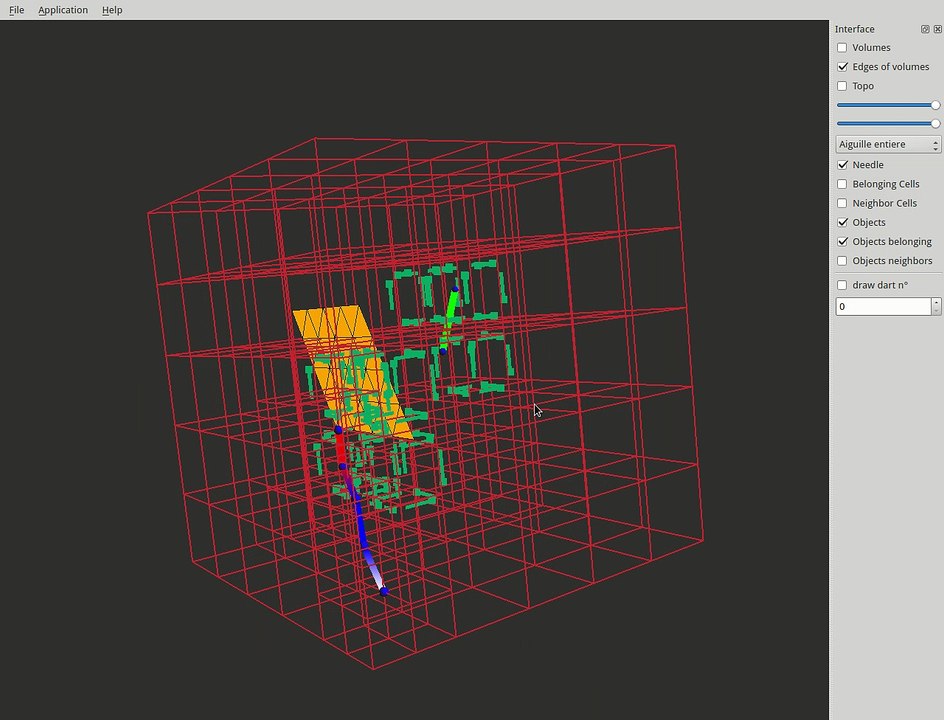Click the second slider handle above Aiguille entiere
The width and height of the screenshot is (944, 720).
(936, 123)
